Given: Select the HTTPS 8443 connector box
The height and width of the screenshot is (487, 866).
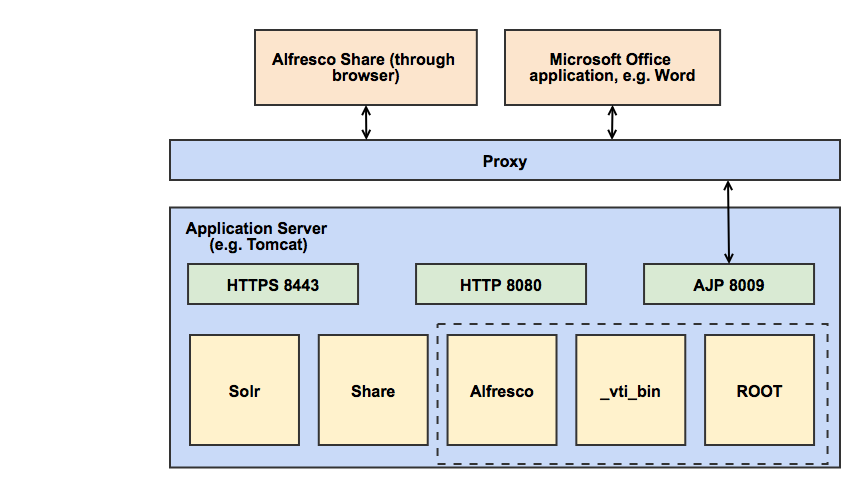Looking at the screenshot, I should click(273, 285).
